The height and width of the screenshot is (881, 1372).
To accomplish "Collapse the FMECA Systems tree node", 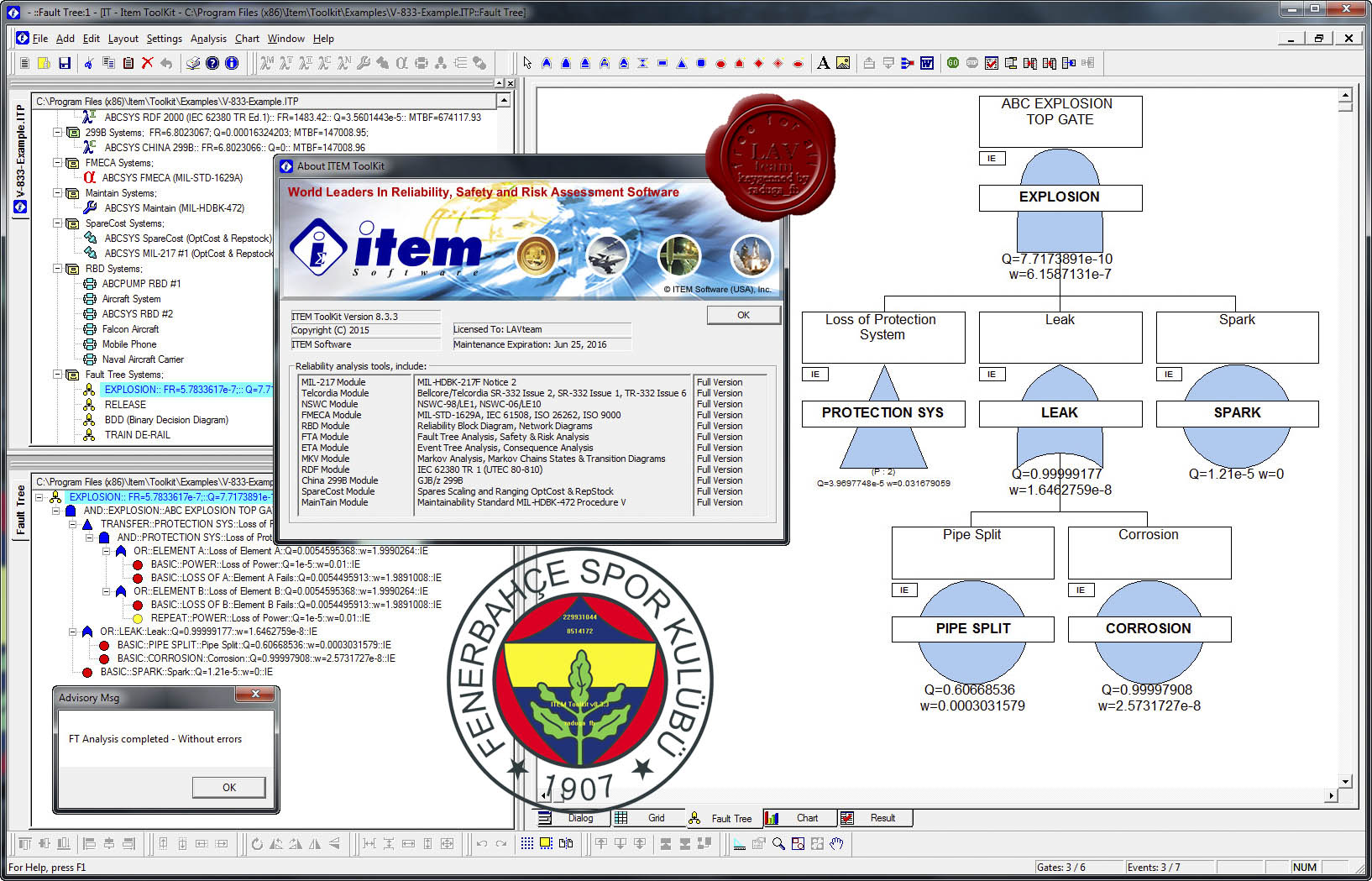I will tap(58, 163).
